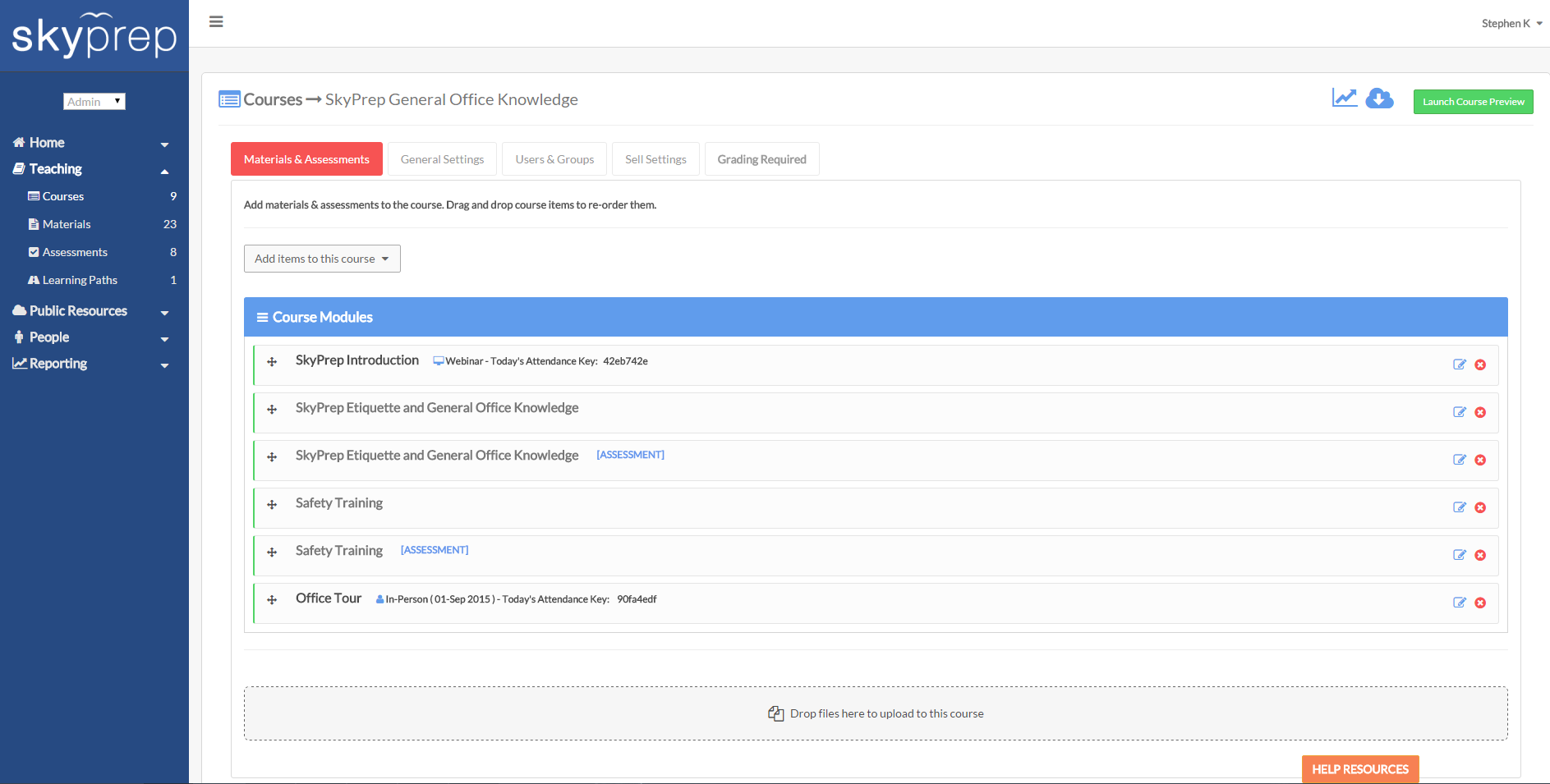Viewport: 1550px width, 784px height.
Task: Select the Materials & Assessments tab
Action: (x=306, y=159)
